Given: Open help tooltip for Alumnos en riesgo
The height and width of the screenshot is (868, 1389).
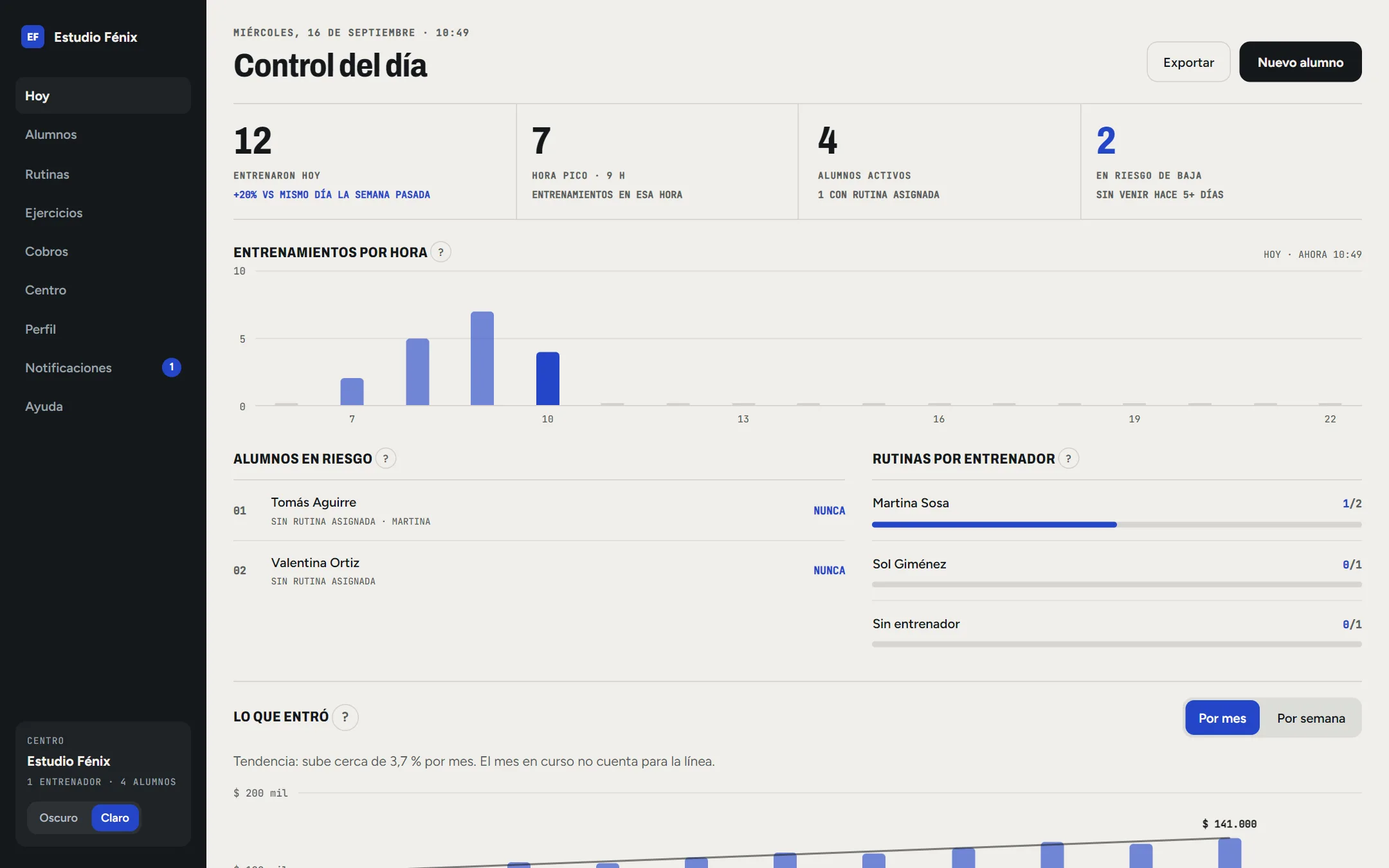Looking at the screenshot, I should pos(386,458).
